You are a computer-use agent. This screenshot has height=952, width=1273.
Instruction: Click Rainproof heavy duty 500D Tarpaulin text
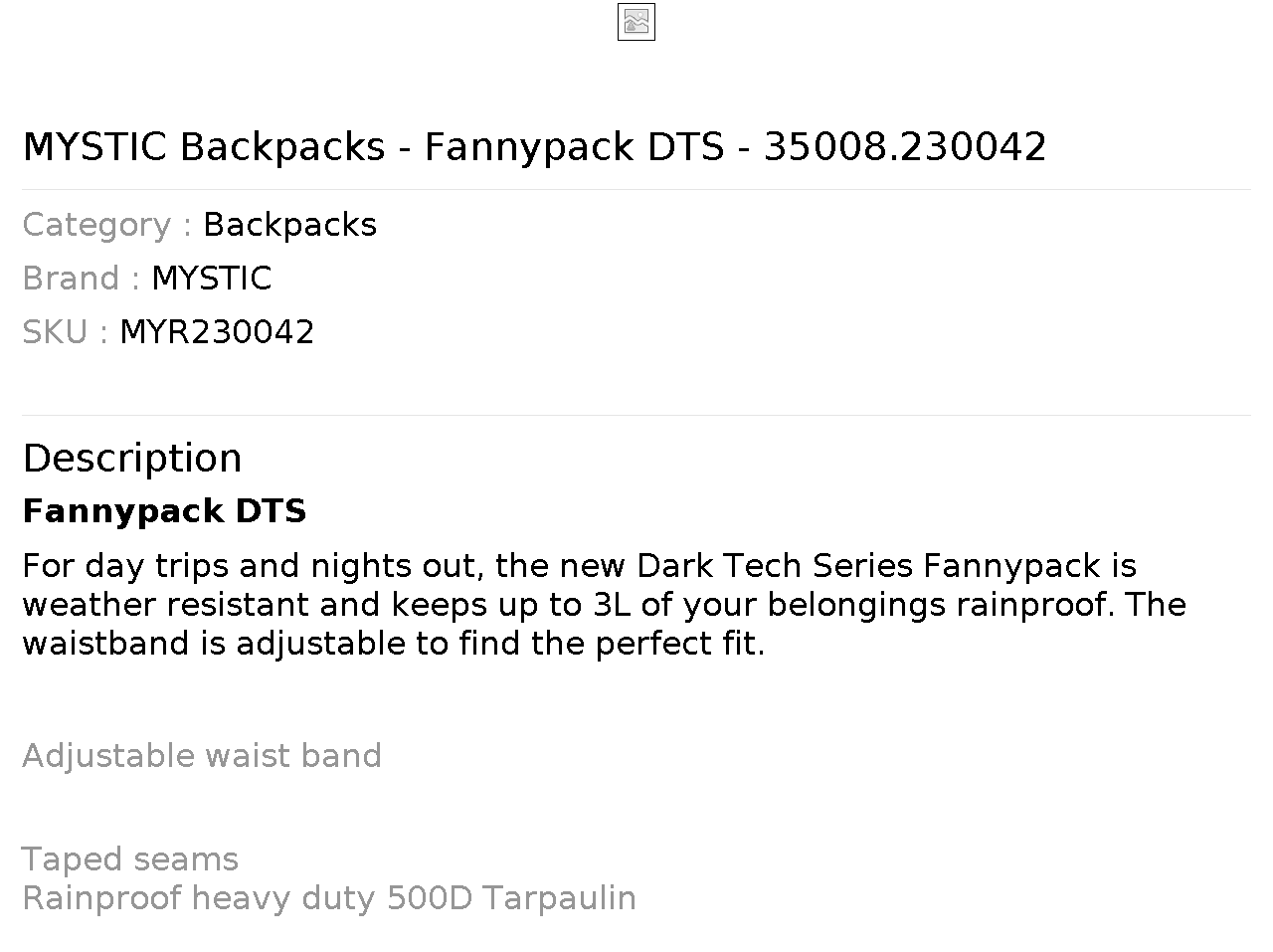point(329,898)
